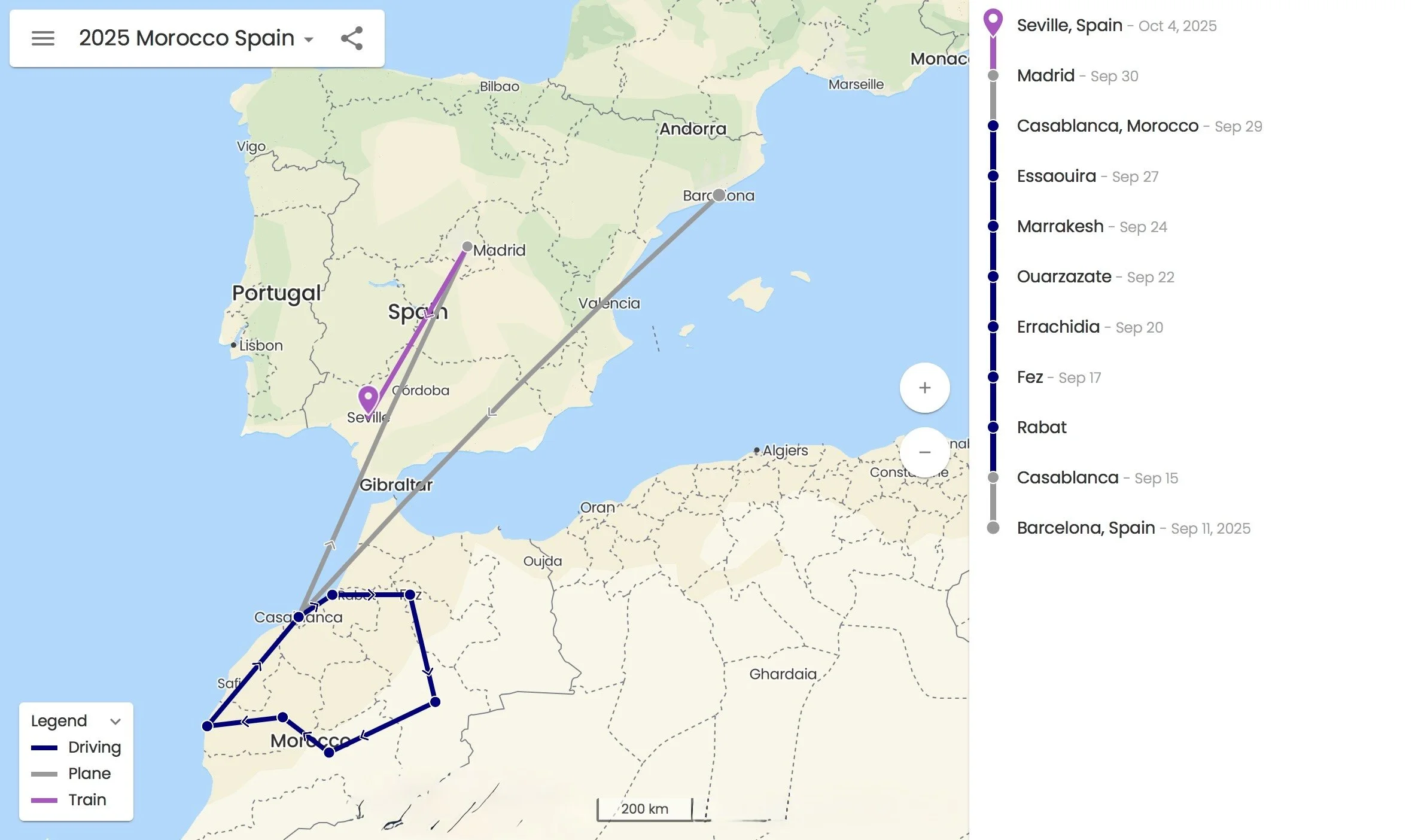The image size is (1412, 840).
Task: Click the Madrid gray map marker
Action: click(x=467, y=246)
